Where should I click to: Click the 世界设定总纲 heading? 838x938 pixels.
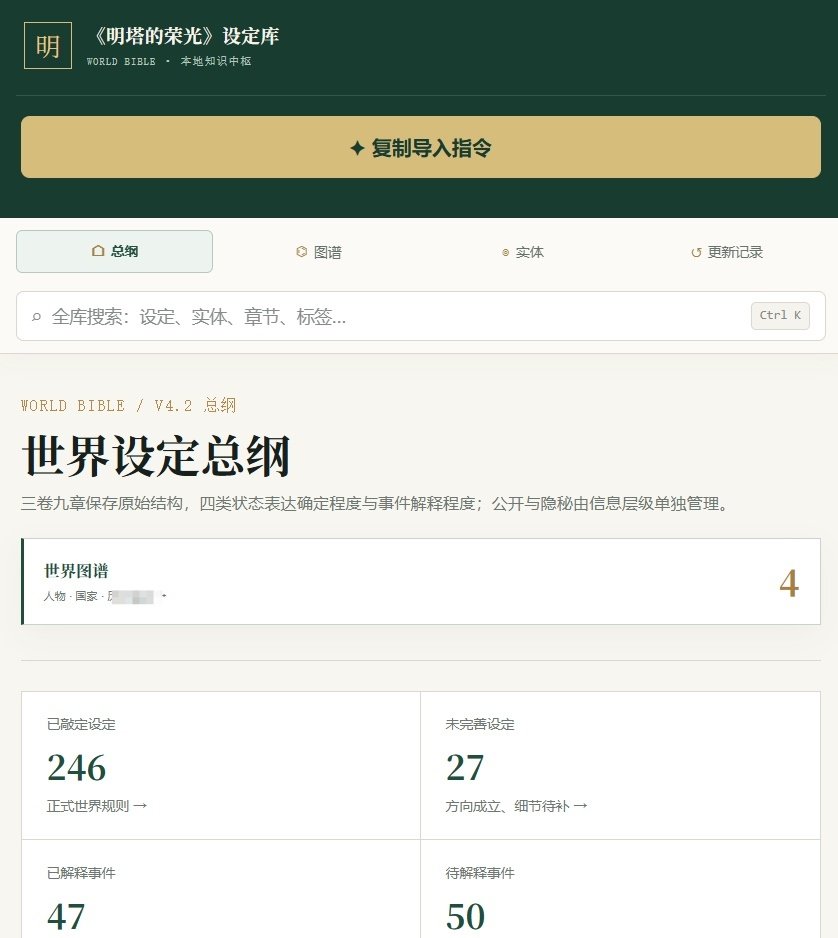(x=156, y=456)
